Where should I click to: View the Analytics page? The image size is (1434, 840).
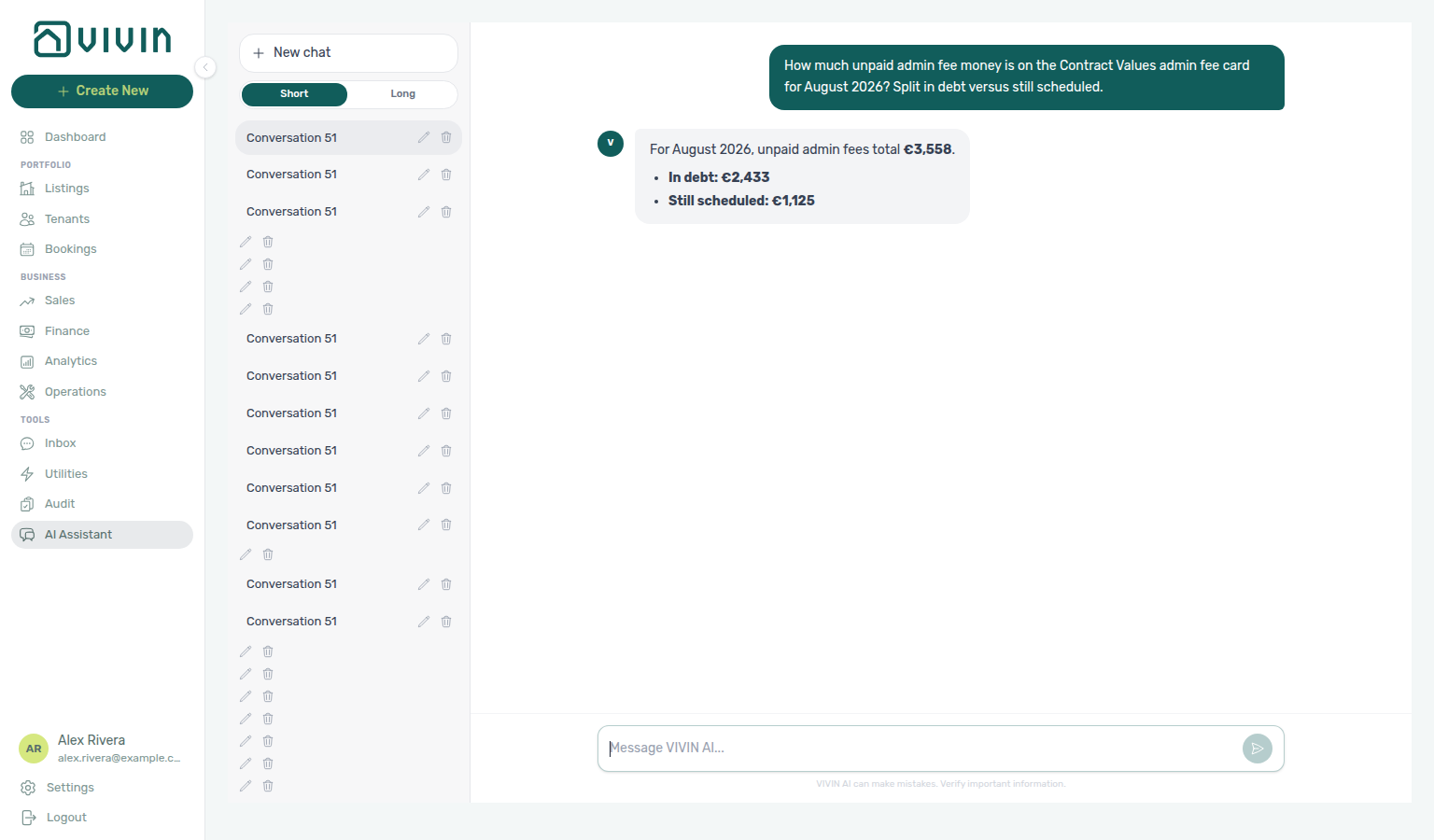(x=102, y=361)
